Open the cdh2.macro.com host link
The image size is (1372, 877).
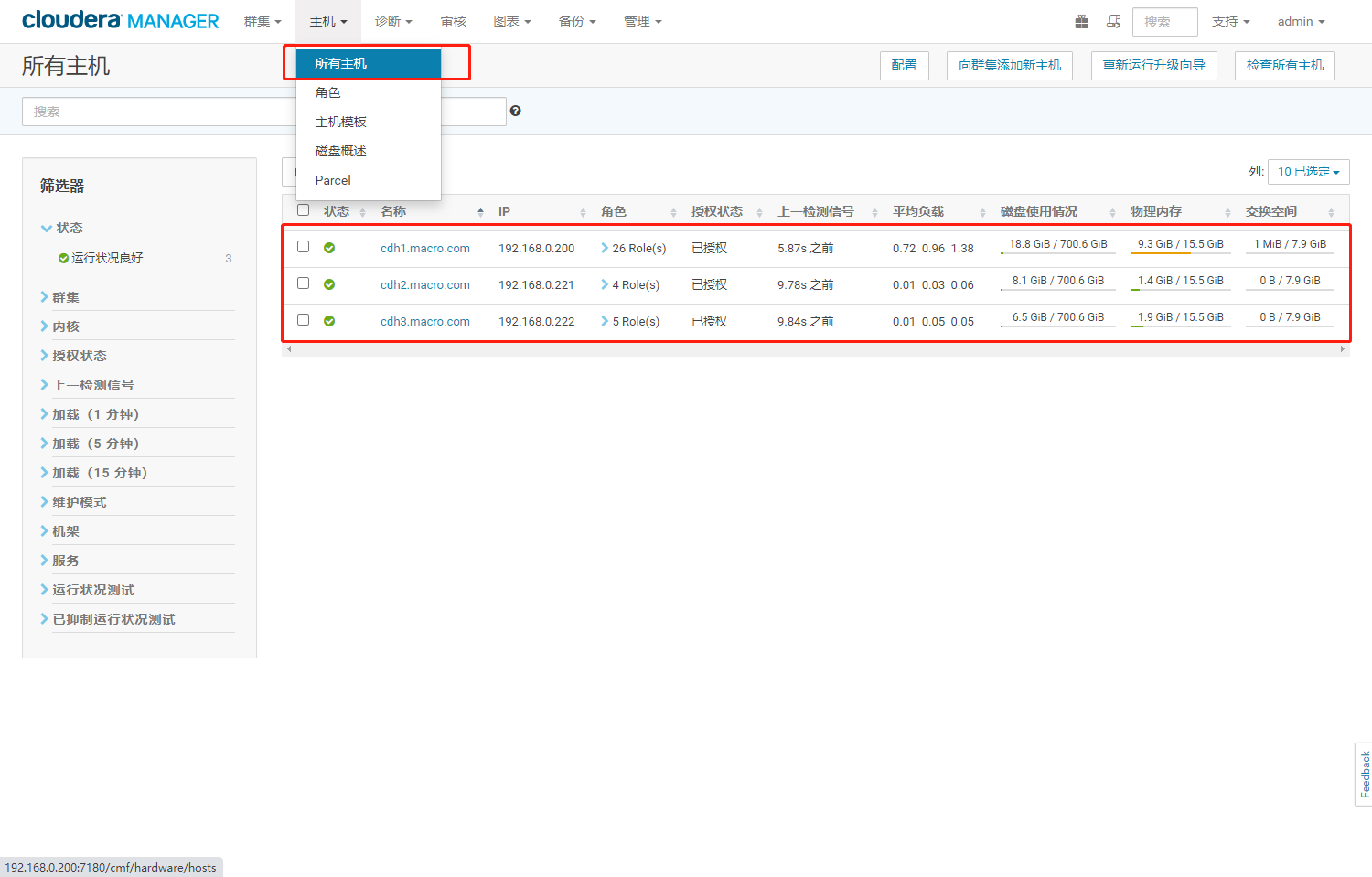pyautogui.click(x=425, y=284)
